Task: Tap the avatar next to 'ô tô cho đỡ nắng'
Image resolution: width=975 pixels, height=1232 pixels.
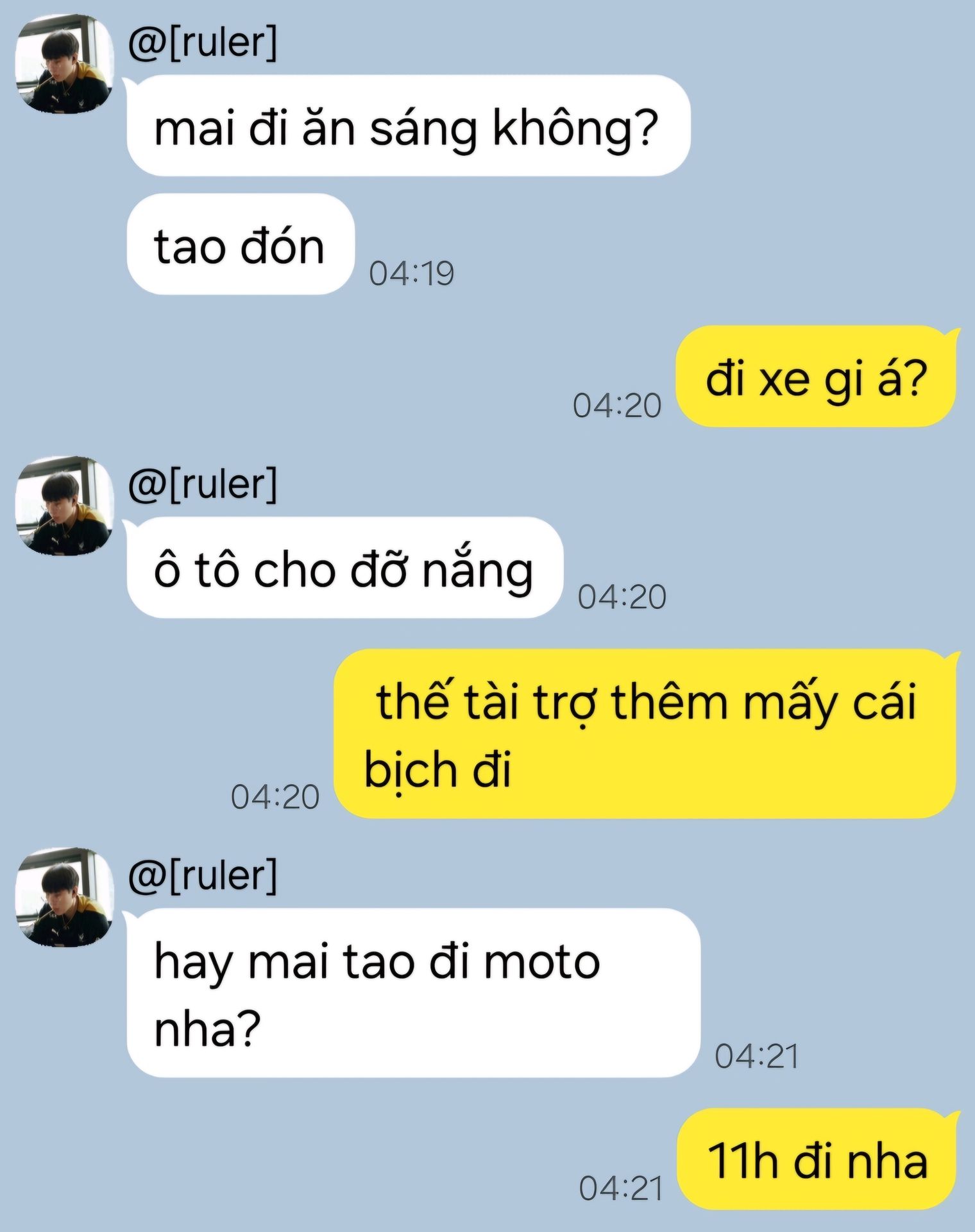Action: click(x=64, y=506)
